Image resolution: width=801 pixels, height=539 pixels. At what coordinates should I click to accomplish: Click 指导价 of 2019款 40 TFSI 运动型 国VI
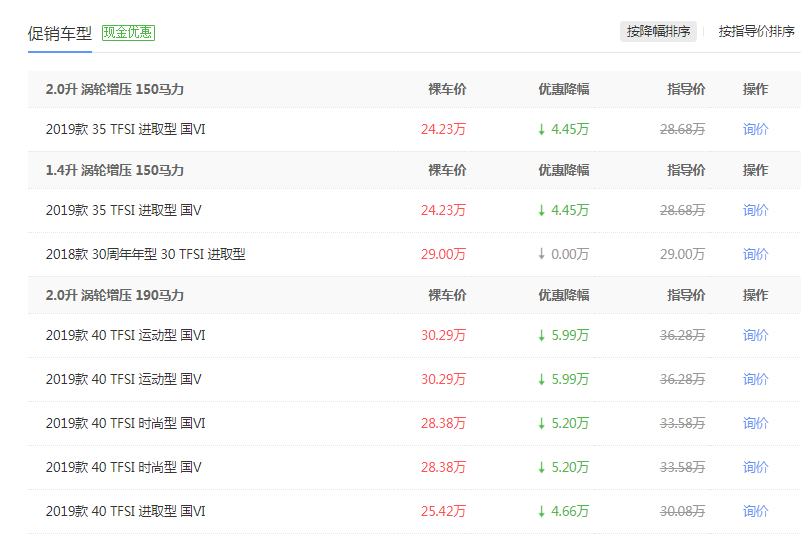coord(682,335)
